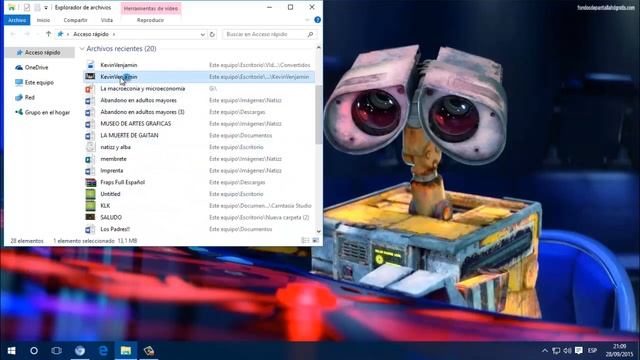Click the highlighted KevinVenjamin video thumbnail icon
Viewport: 640px width, 360px height.
pos(91,77)
